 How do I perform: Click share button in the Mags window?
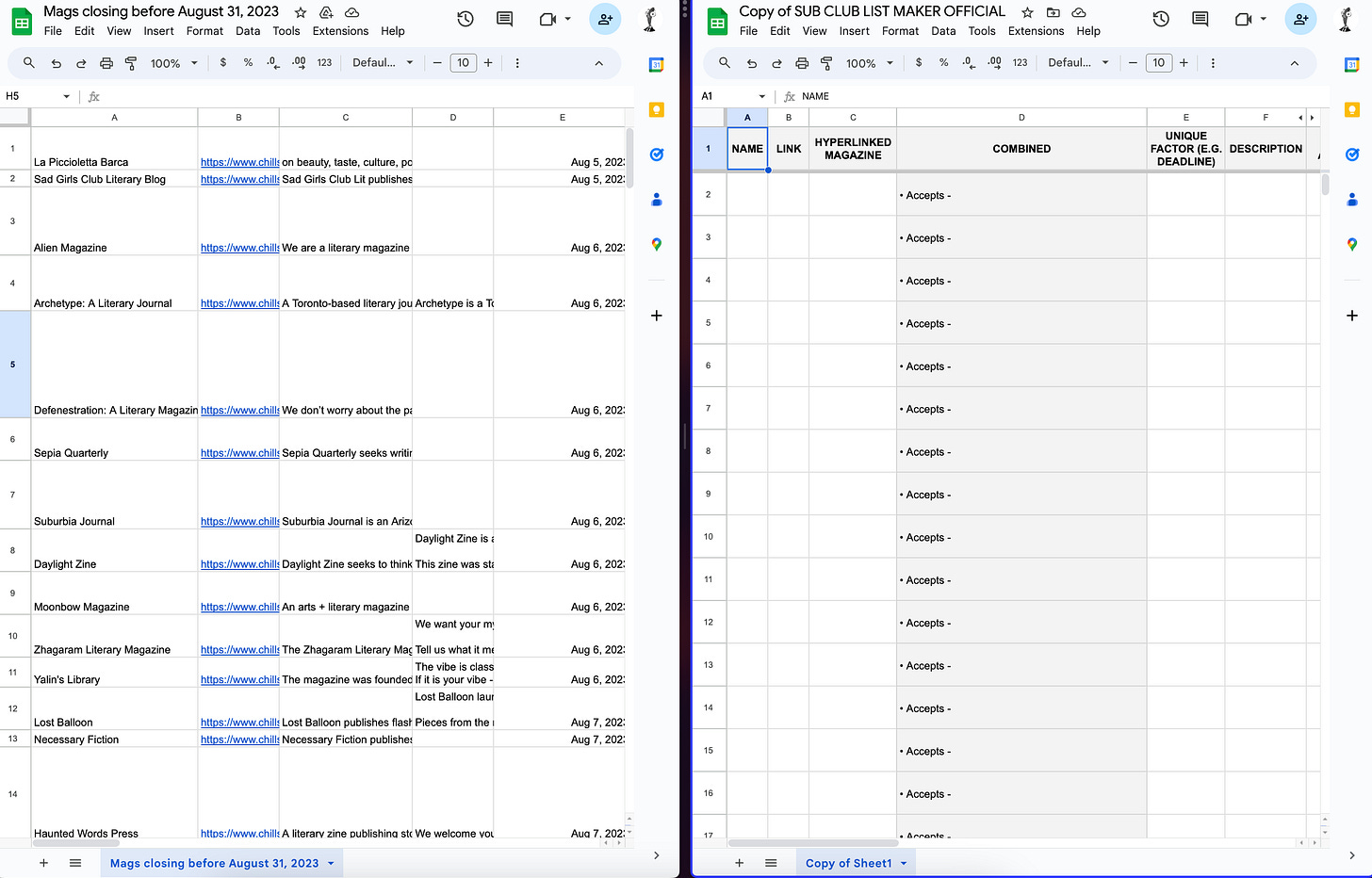click(605, 19)
